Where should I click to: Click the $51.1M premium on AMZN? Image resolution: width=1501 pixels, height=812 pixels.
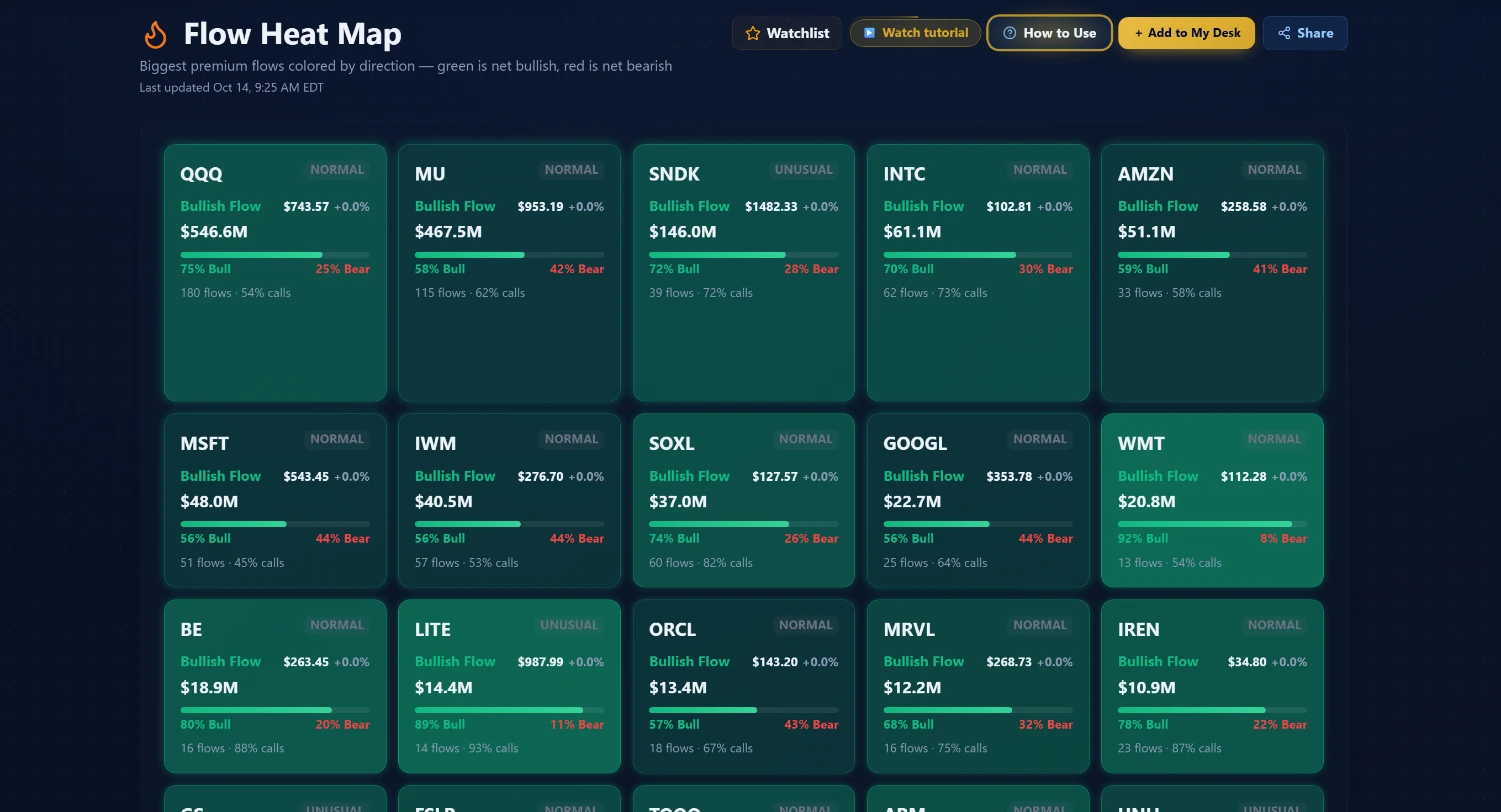(x=1147, y=232)
